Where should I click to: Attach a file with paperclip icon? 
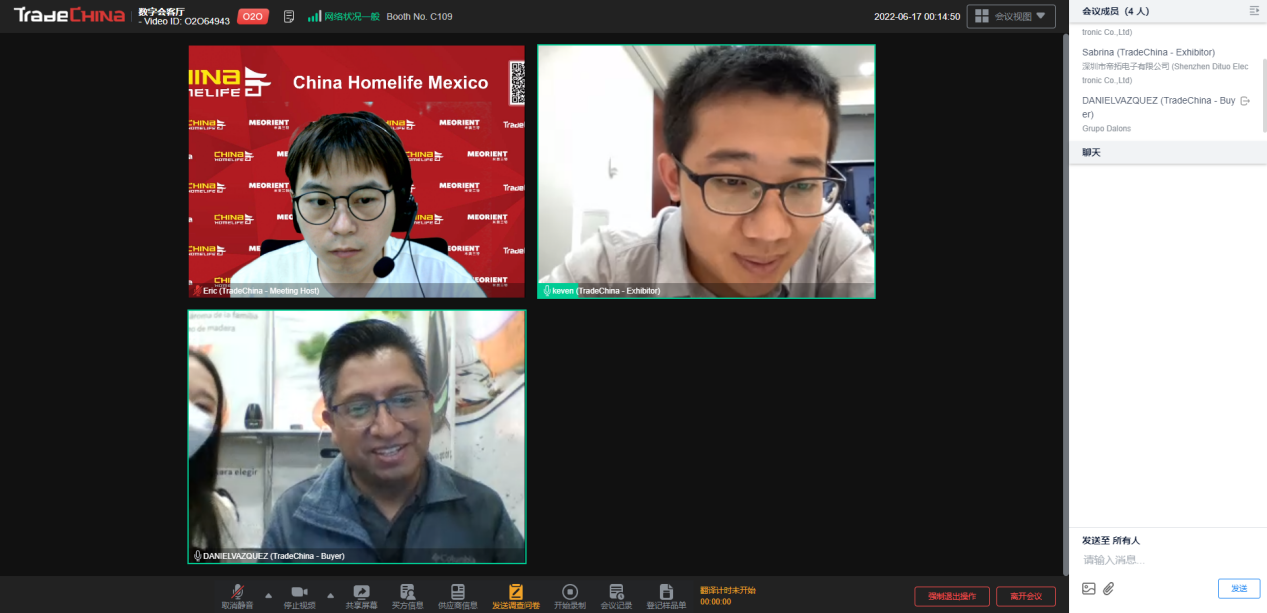[1108, 588]
